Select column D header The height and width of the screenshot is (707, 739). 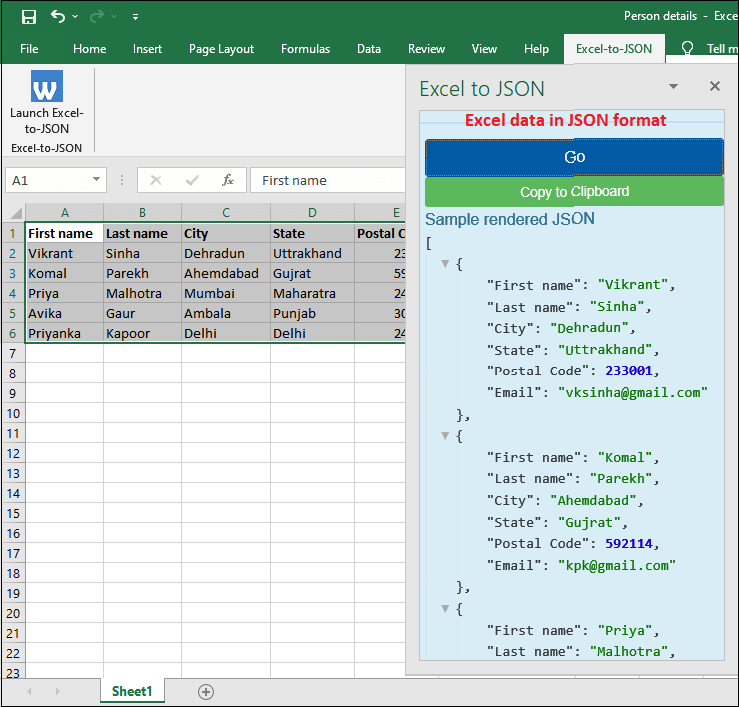[x=312, y=213]
